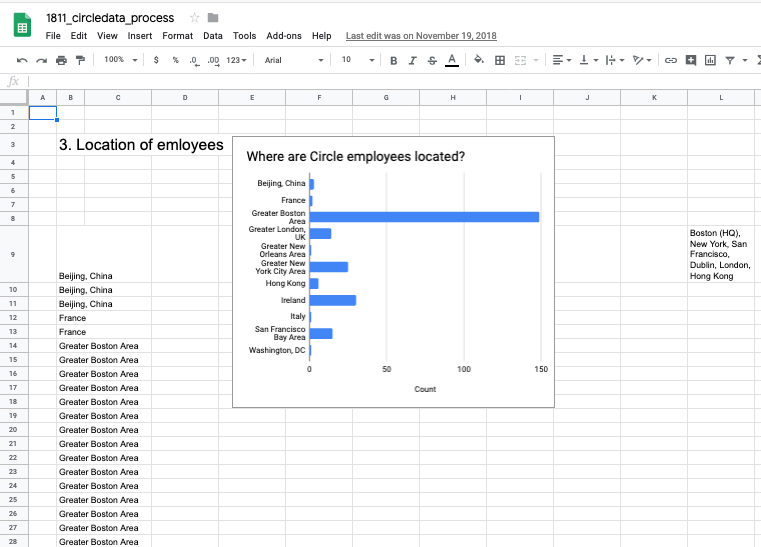Click the Google Sheets home icon

[x=22, y=25]
